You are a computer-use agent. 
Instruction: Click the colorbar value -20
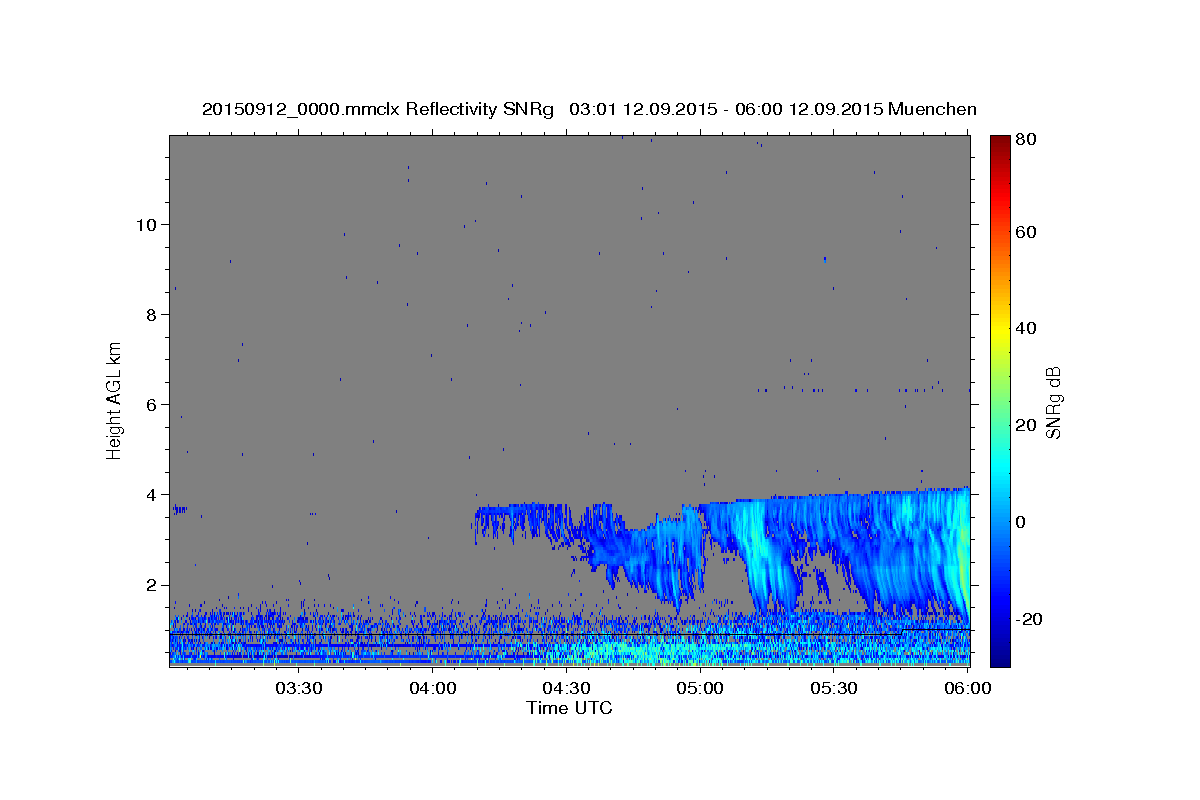pos(1030,619)
